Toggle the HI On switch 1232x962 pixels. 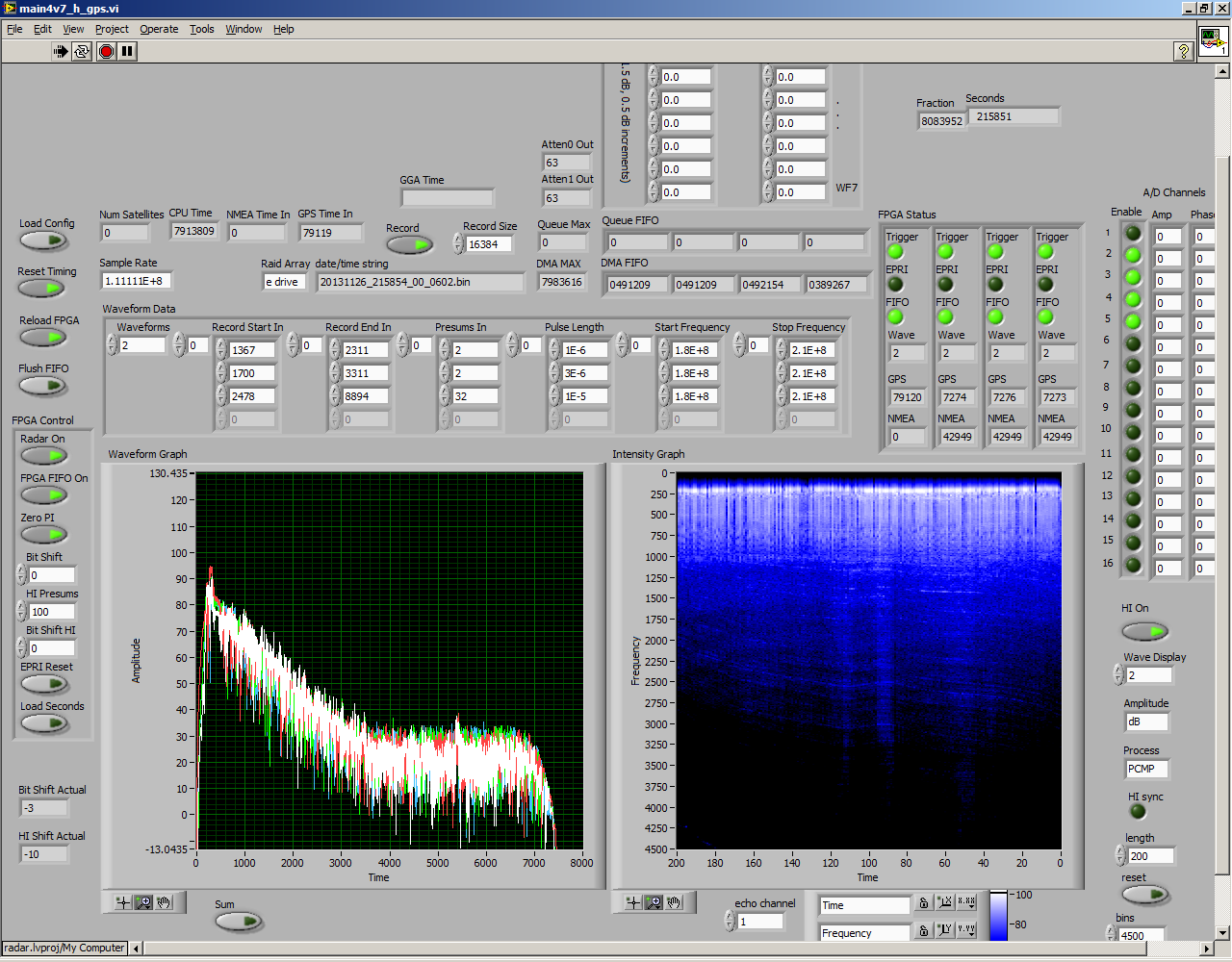[x=1144, y=631]
